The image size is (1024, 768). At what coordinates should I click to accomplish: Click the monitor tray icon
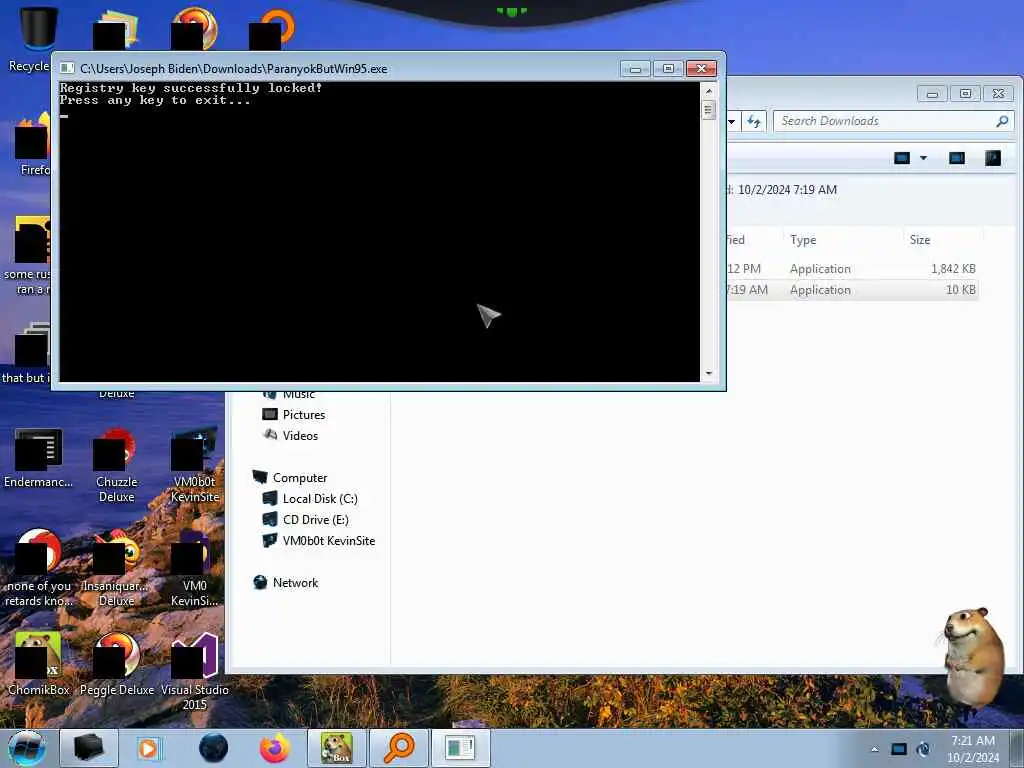coord(899,749)
